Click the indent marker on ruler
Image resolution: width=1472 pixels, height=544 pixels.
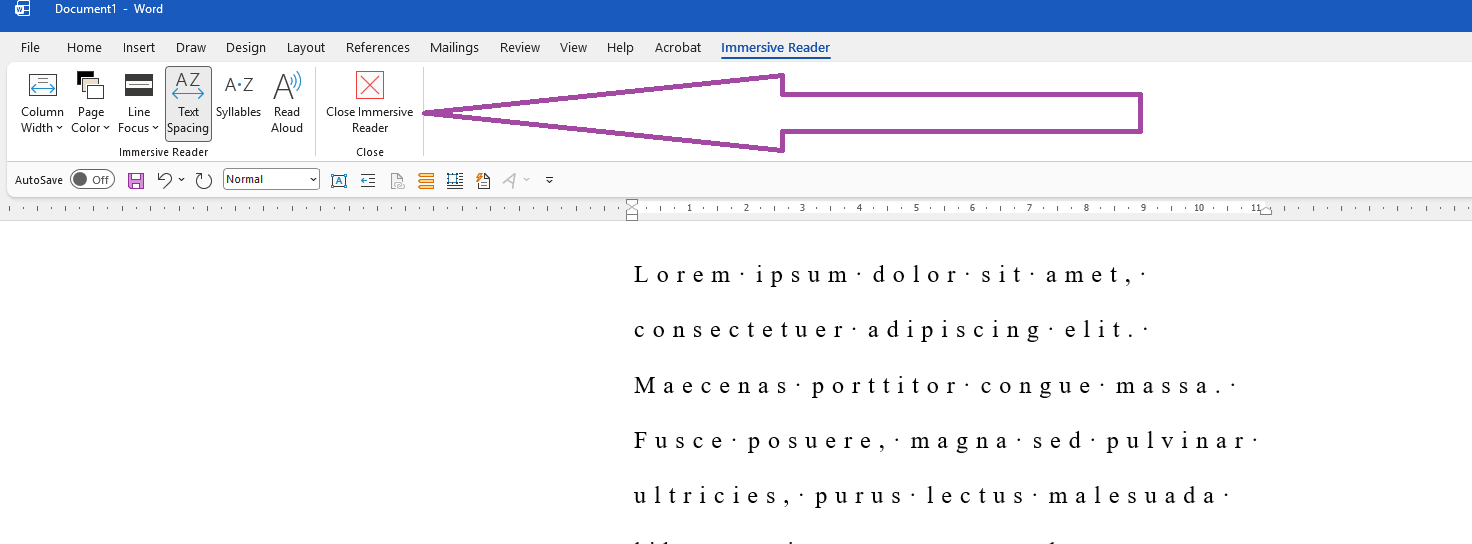pyautogui.click(x=632, y=209)
